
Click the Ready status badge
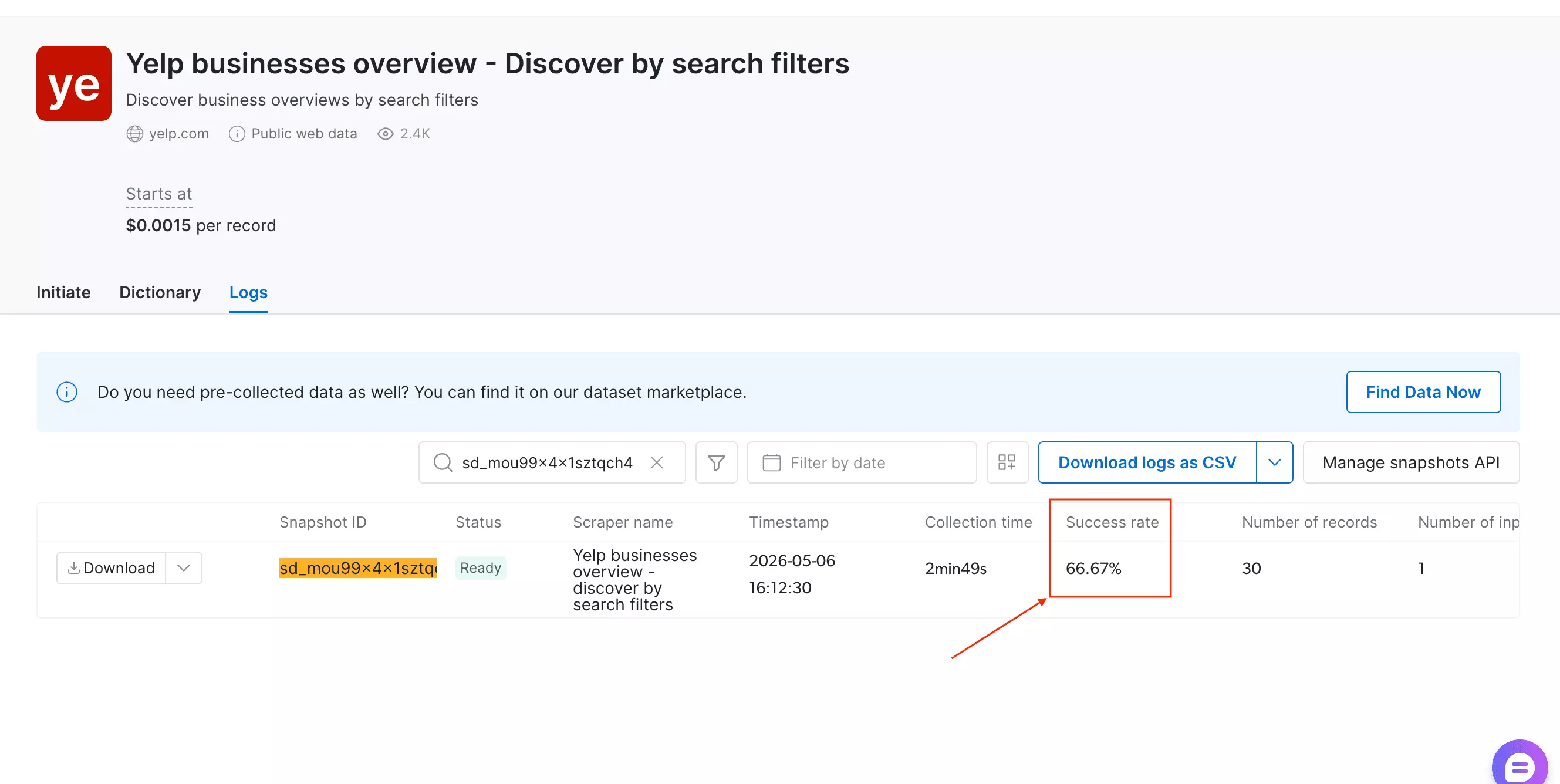481,568
